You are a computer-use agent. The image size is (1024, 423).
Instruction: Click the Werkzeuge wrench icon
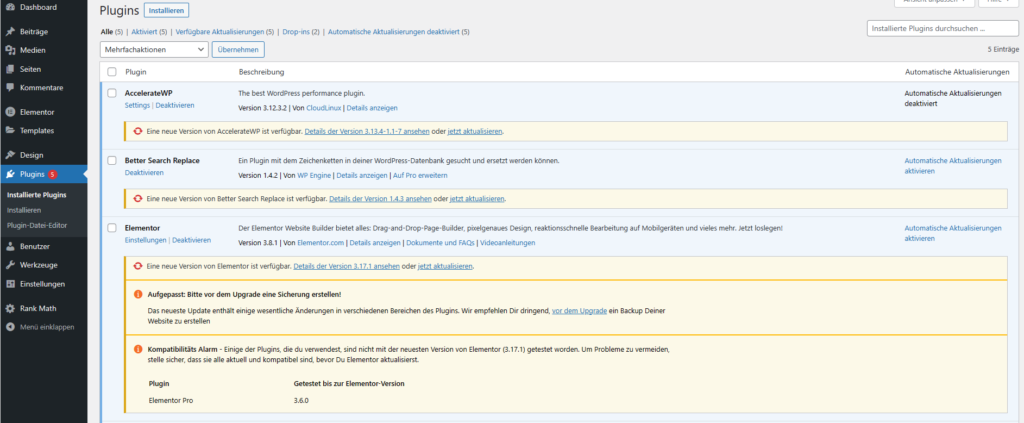(10, 265)
